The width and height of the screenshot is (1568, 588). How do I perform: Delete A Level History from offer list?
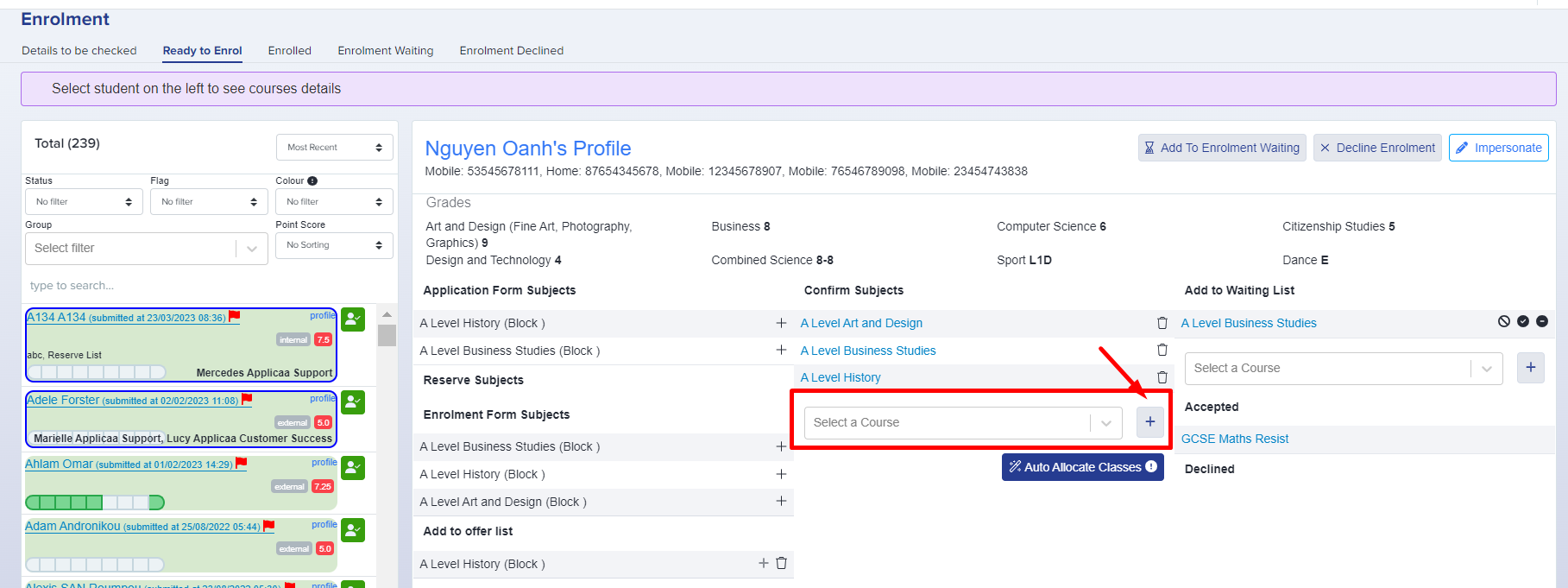coord(782,563)
